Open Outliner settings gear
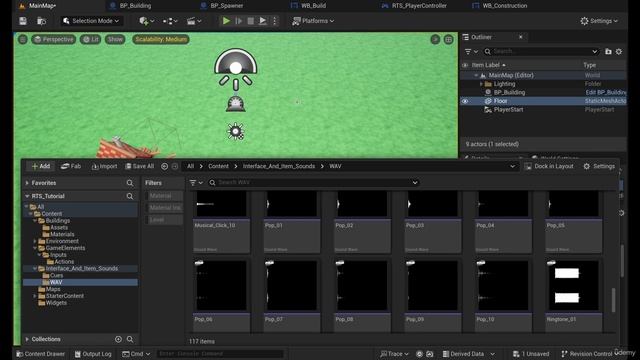The image size is (640, 360). (x=619, y=51)
